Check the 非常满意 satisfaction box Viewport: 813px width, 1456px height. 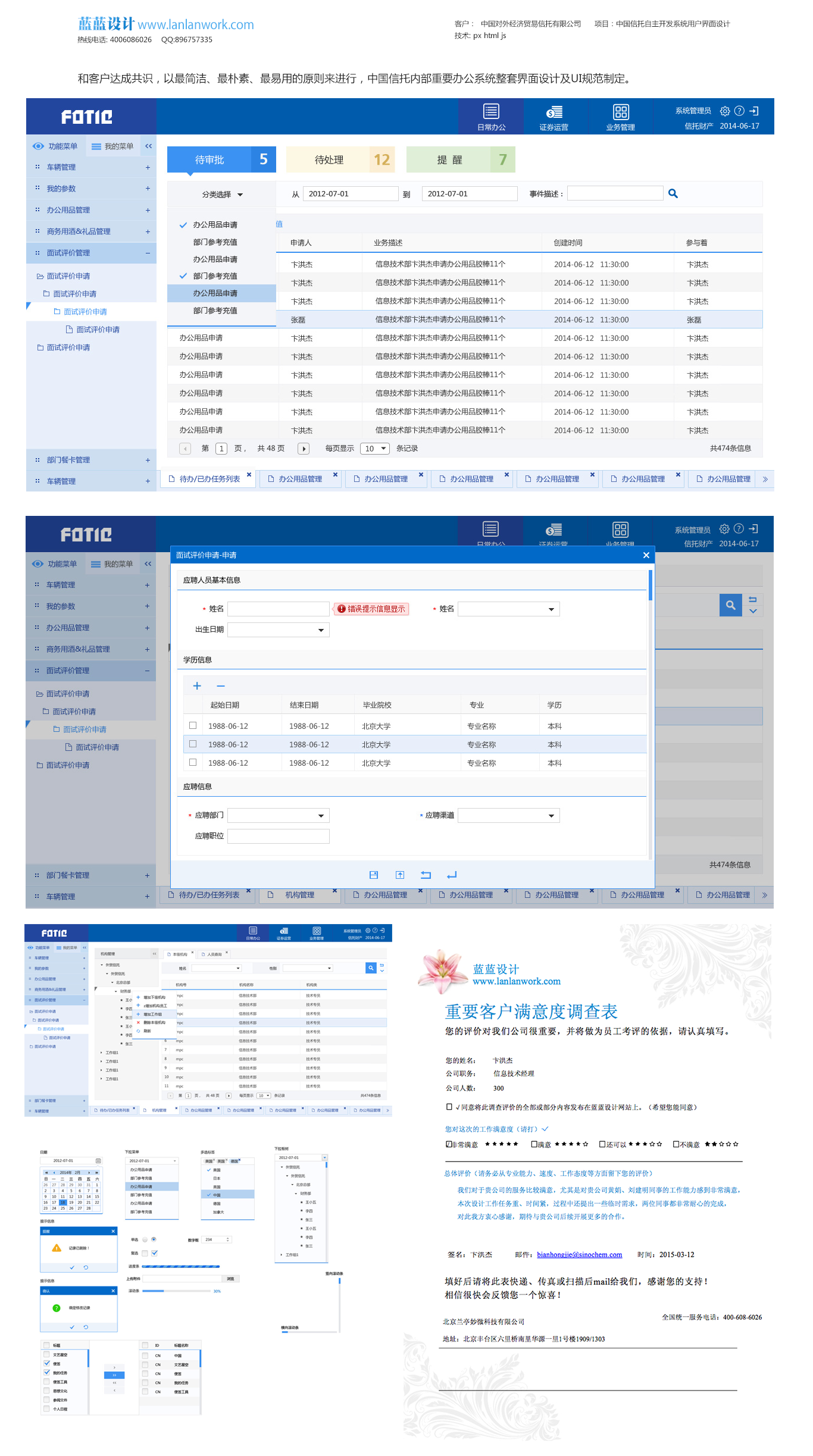click(449, 1144)
